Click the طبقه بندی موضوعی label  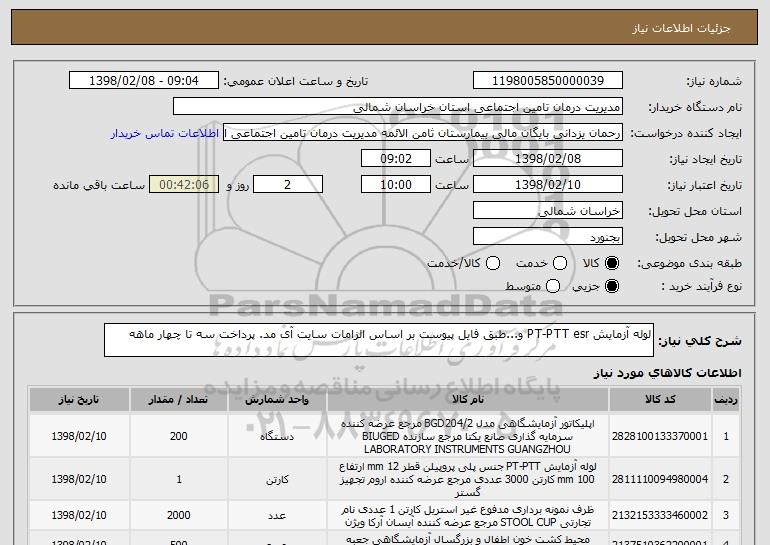[689, 264]
